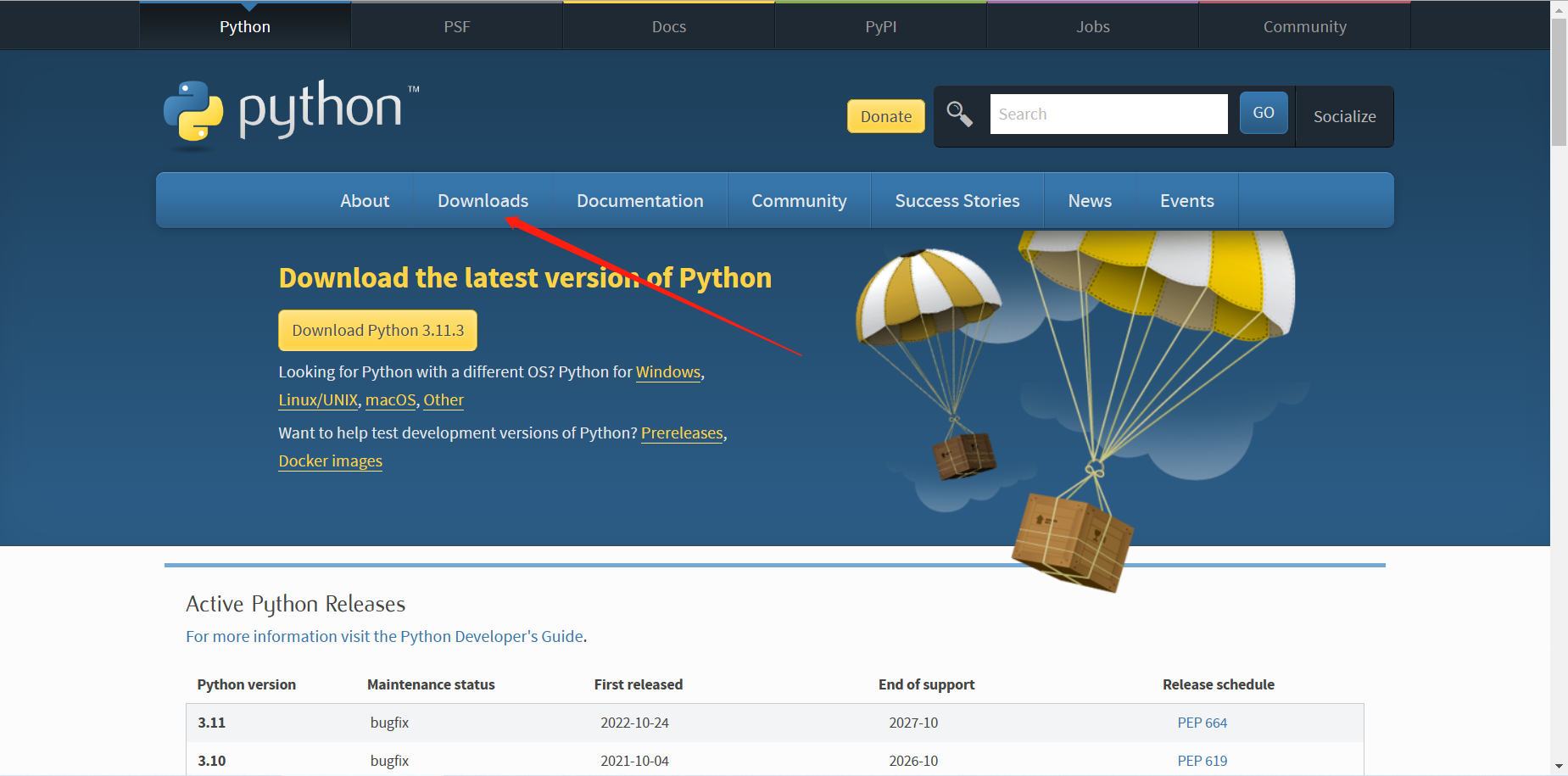1568x776 pixels.
Task: Focus the Search input field
Action: click(1108, 114)
